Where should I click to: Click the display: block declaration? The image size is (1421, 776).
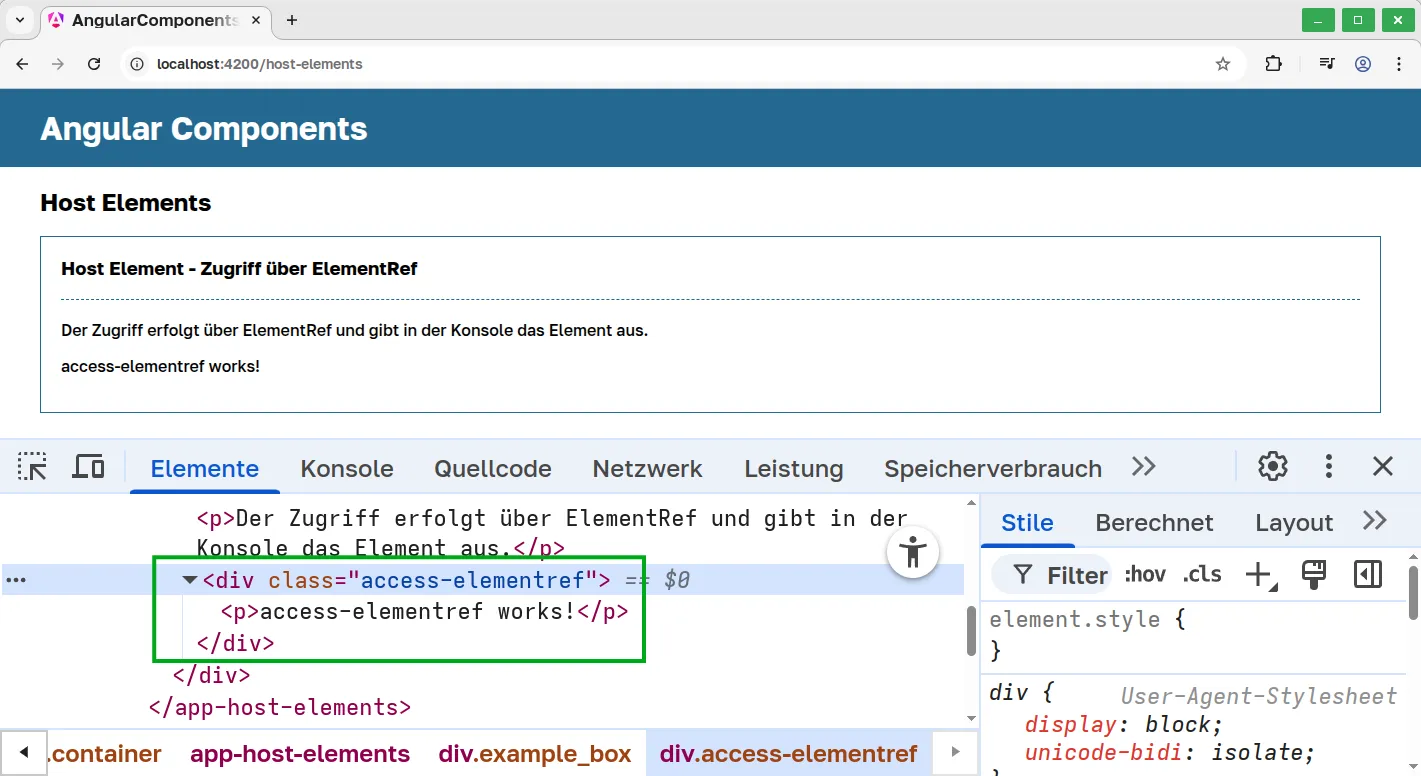pyautogui.click(x=1124, y=724)
